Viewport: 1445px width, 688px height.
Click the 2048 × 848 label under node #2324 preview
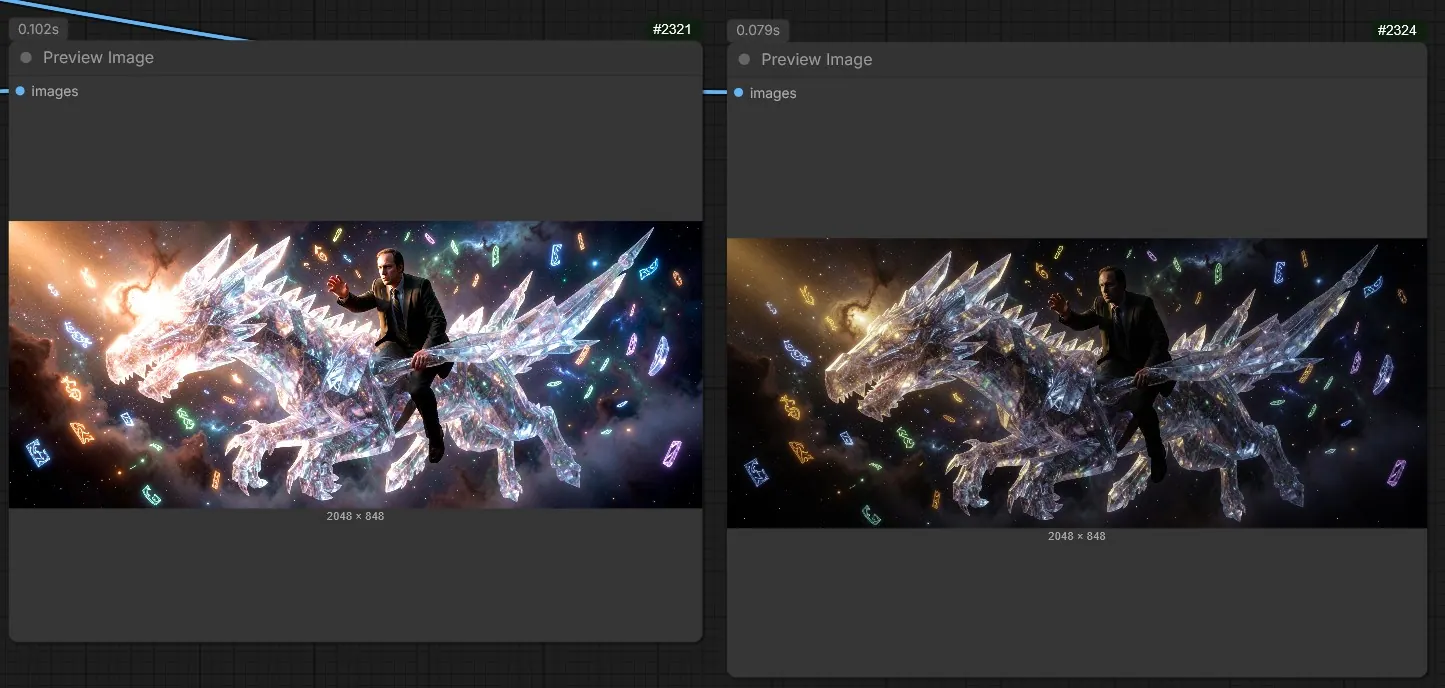click(1076, 536)
